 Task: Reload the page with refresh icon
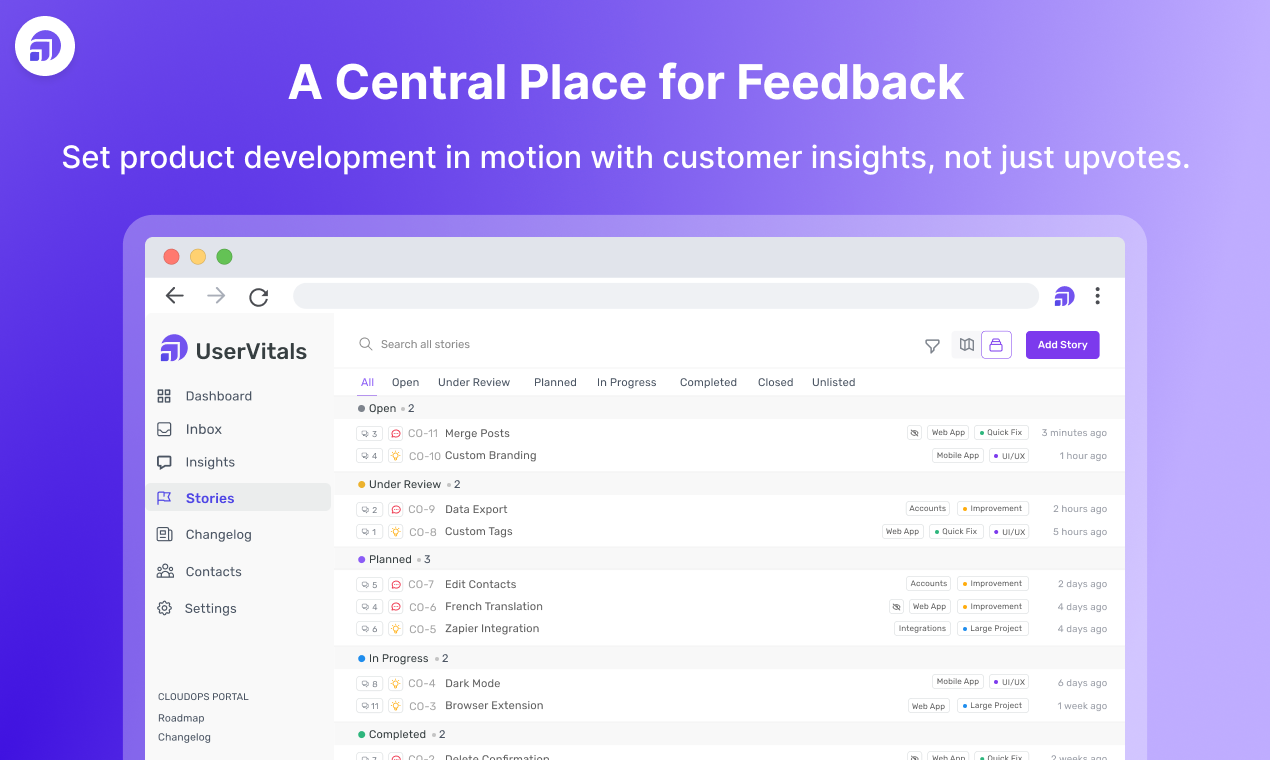pyautogui.click(x=259, y=296)
